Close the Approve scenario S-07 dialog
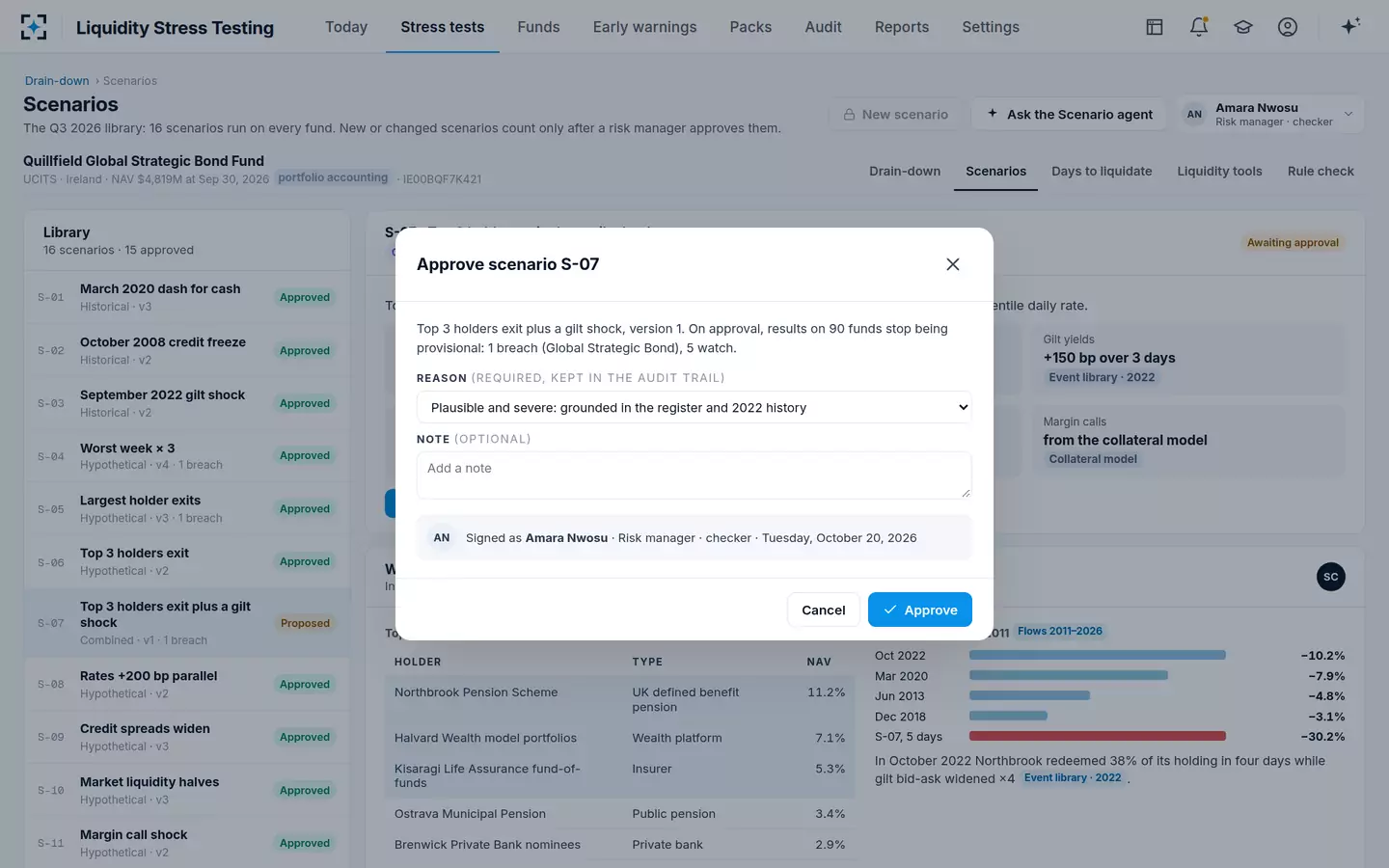 [x=953, y=264]
